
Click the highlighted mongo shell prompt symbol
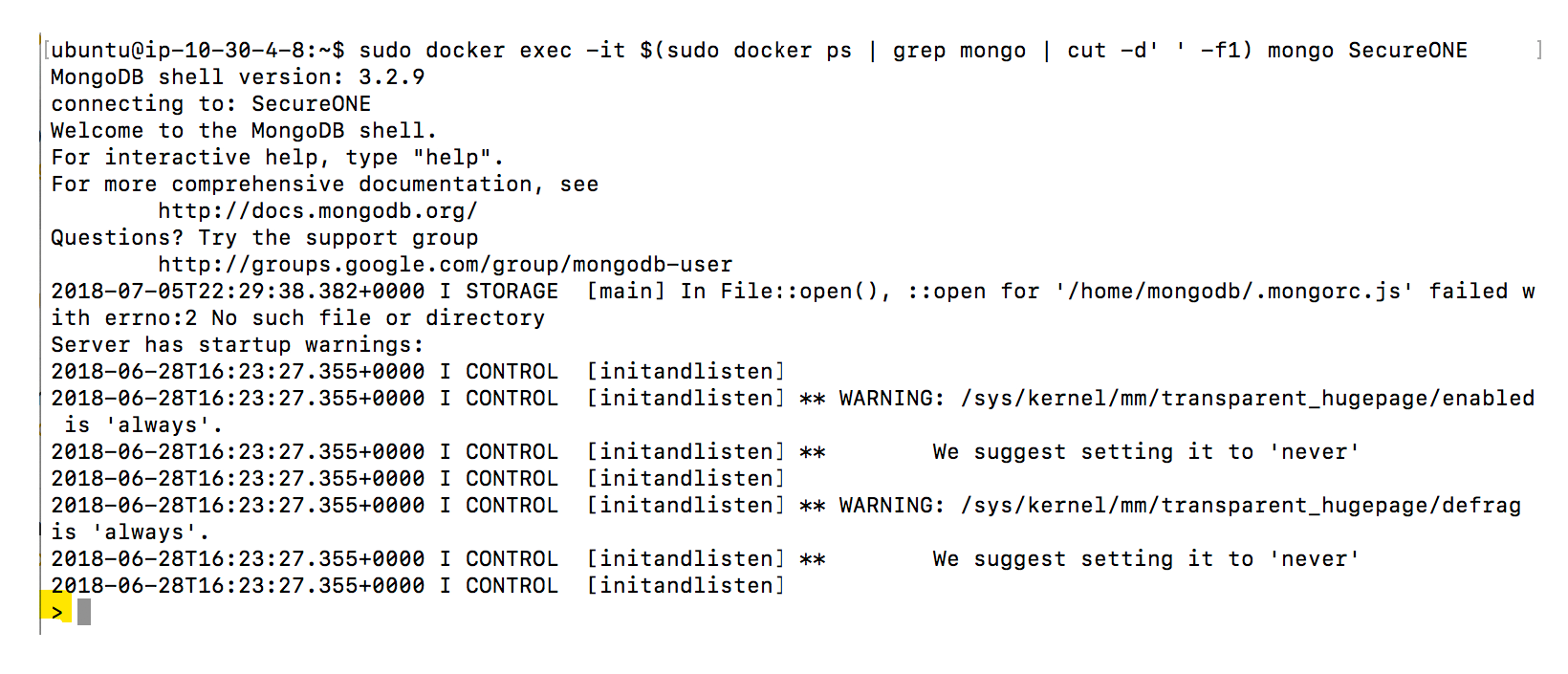(x=57, y=612)
